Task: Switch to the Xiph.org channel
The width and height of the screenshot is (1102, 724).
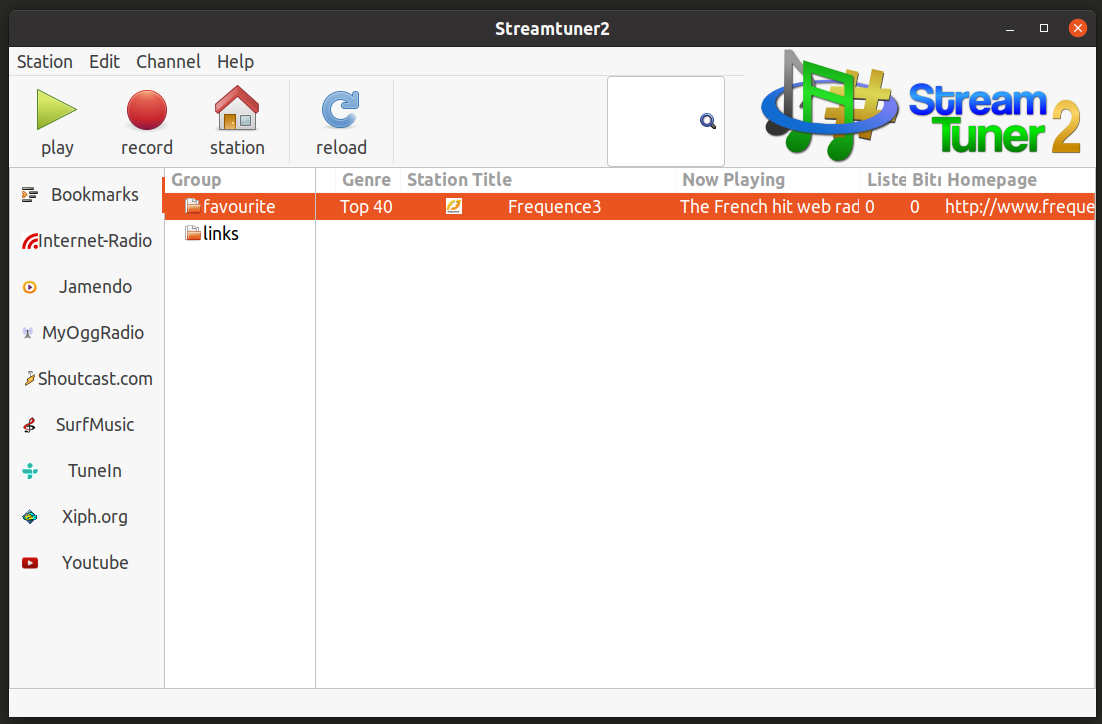Action: tap(86, 517)
